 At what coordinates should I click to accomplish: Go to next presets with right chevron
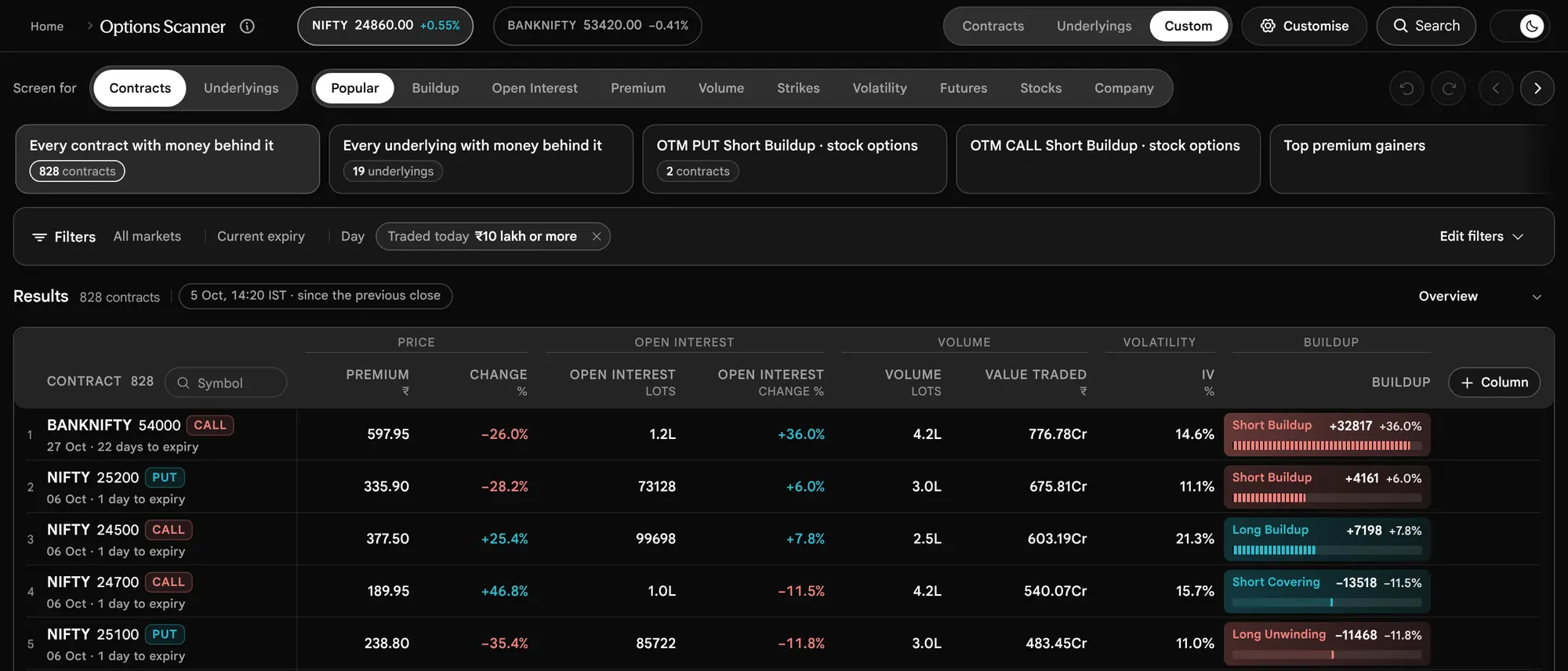(x=1537, y=89)
